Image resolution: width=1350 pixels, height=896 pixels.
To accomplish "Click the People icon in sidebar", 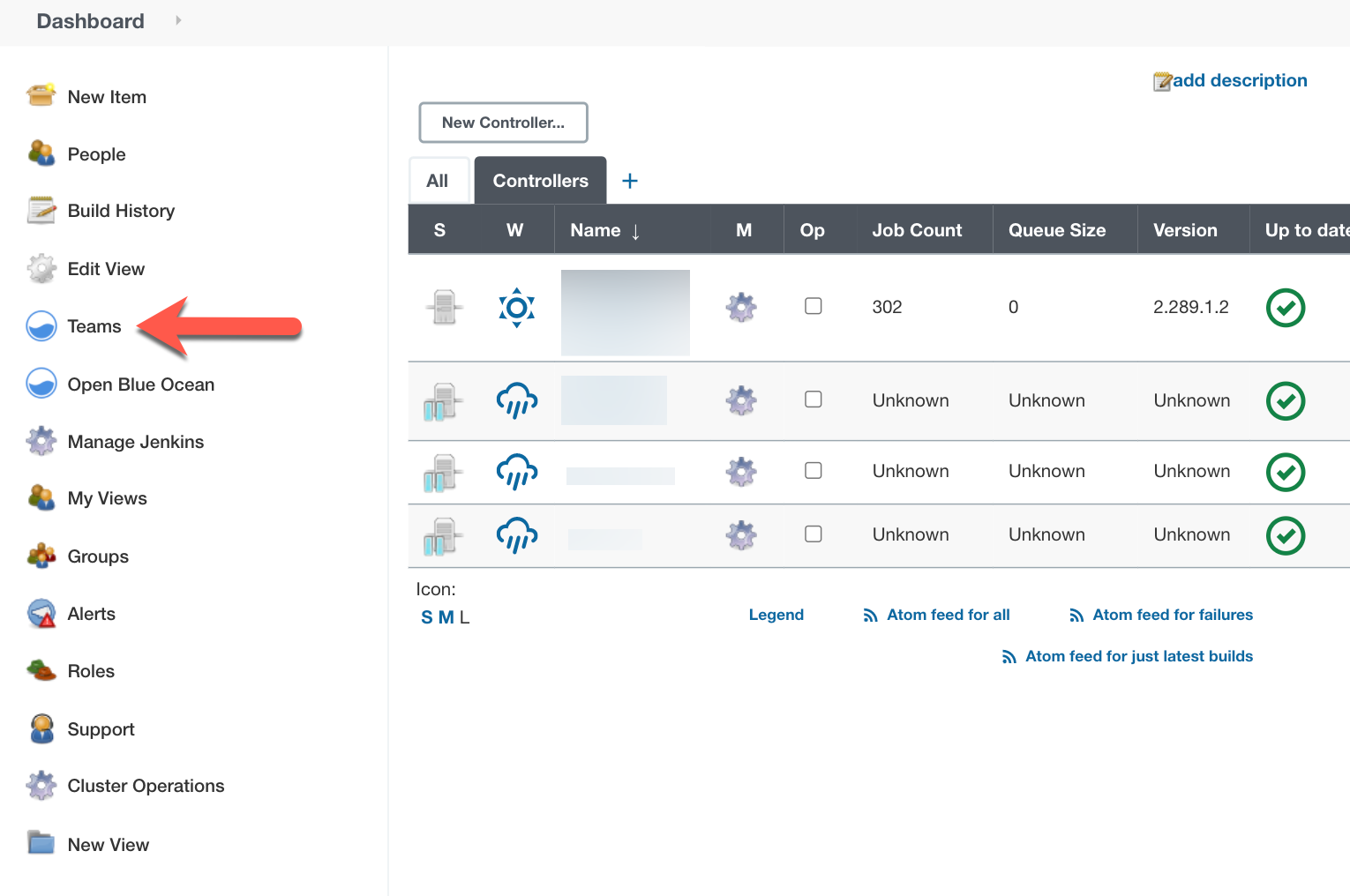I will [x=41, y=153].
